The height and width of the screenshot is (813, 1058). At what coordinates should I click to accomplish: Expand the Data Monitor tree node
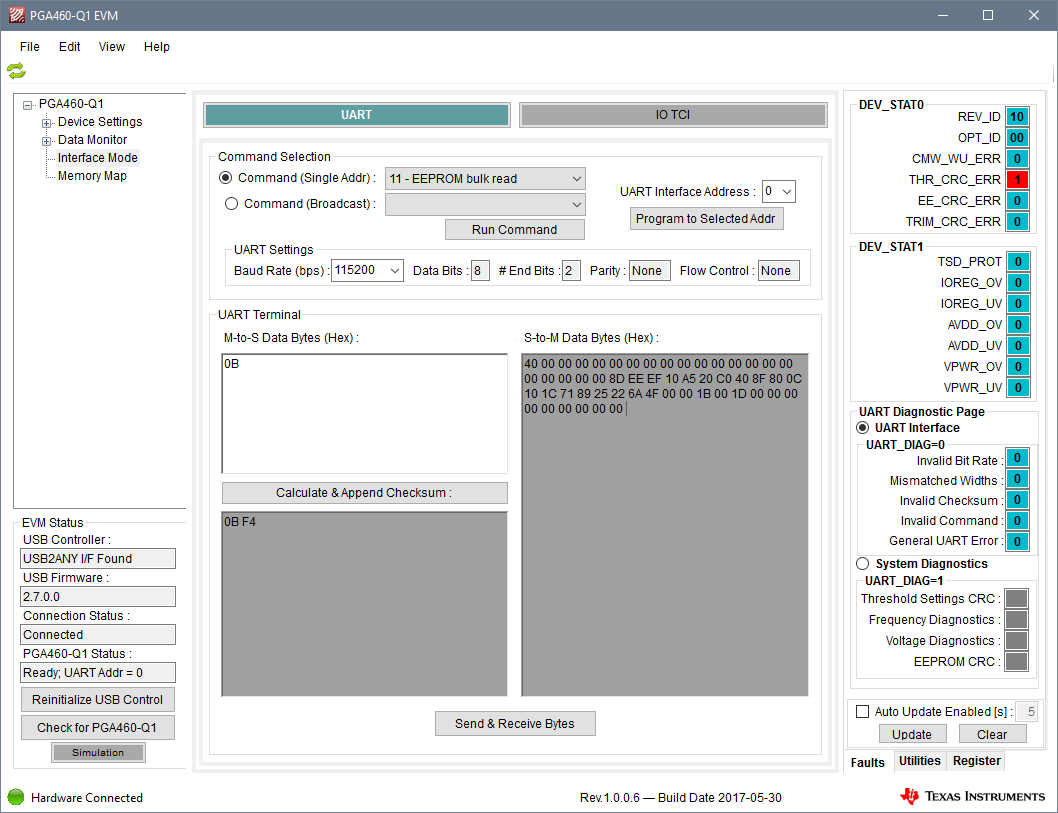[47, 141]
